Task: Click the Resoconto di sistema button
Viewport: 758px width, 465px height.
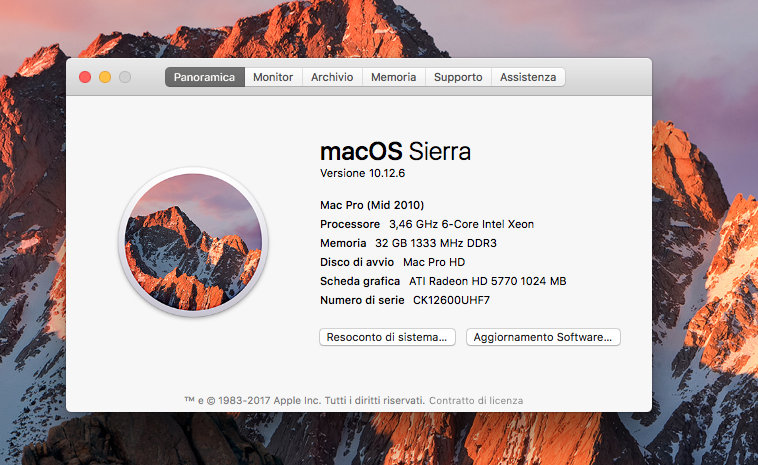Action: [387, 337]
